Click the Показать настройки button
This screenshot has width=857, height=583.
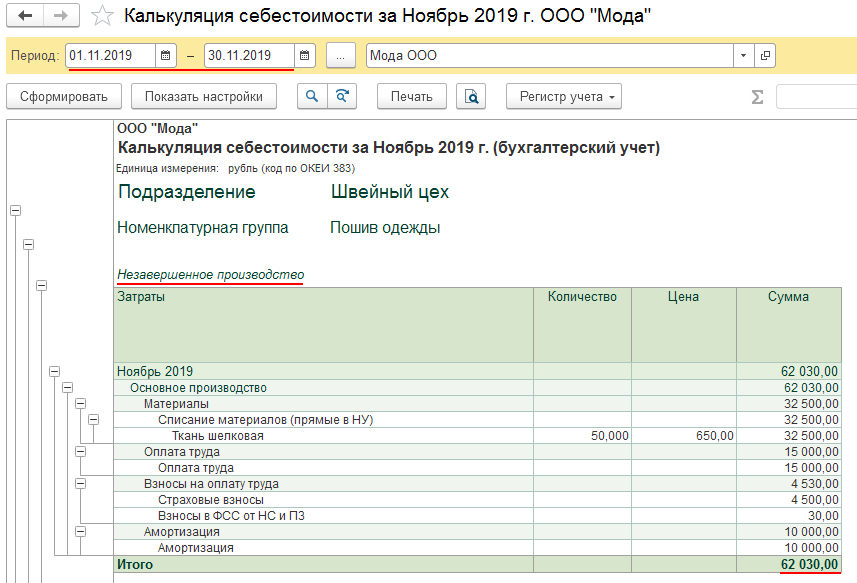204,97
